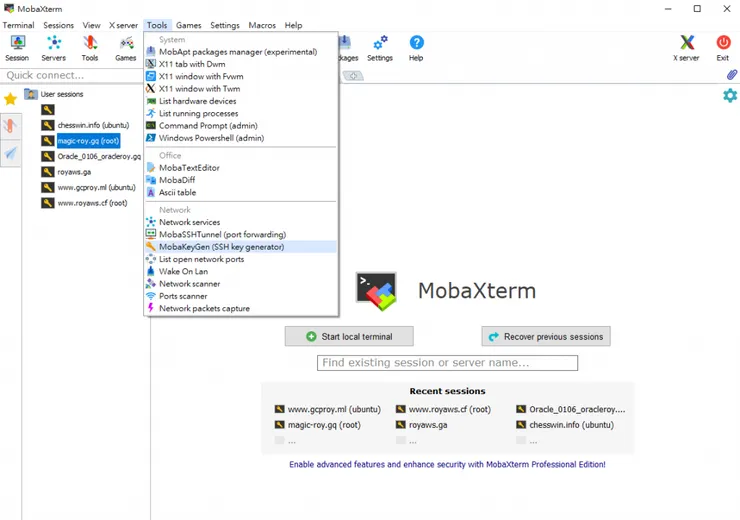
Task: Select www.gcproy.ml (ubuntu) in session tree
Action: pyautogui.click(x=88, y=187)
